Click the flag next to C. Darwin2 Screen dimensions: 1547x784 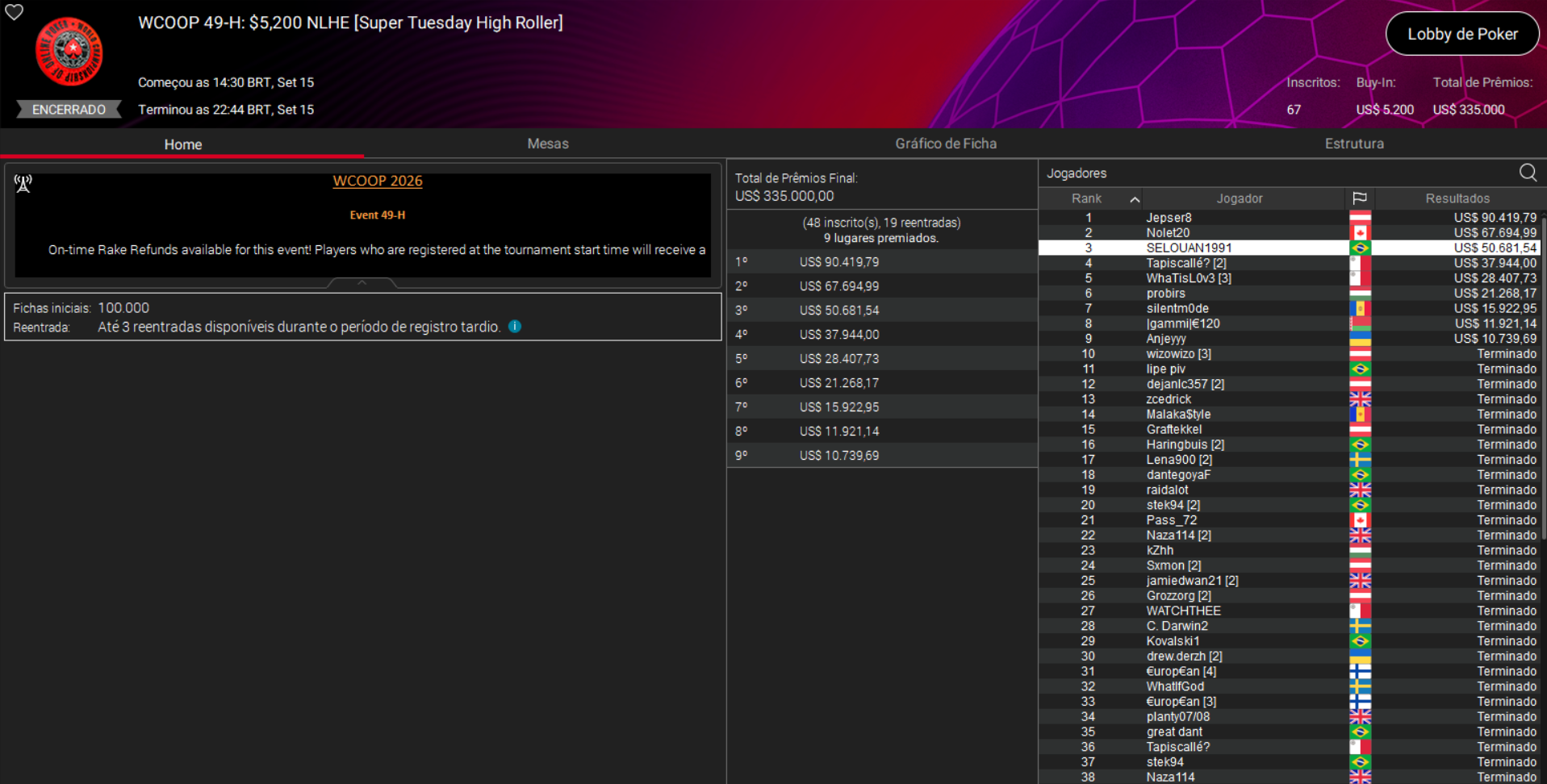[x=1360, y=626]
